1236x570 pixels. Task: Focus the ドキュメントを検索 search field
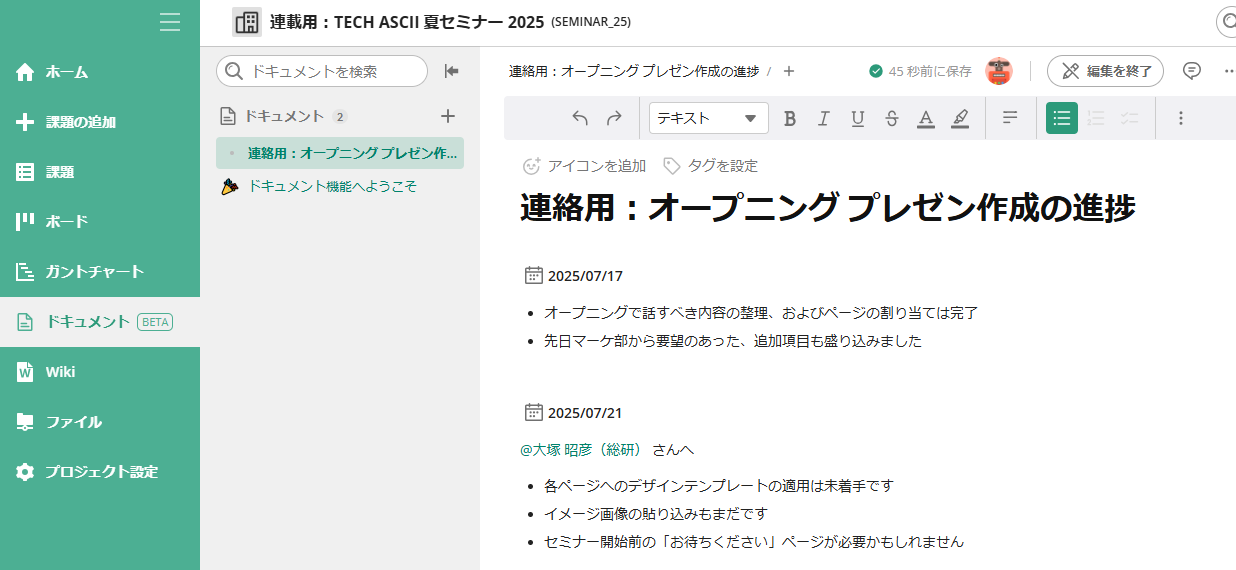(x=322, y=71)
